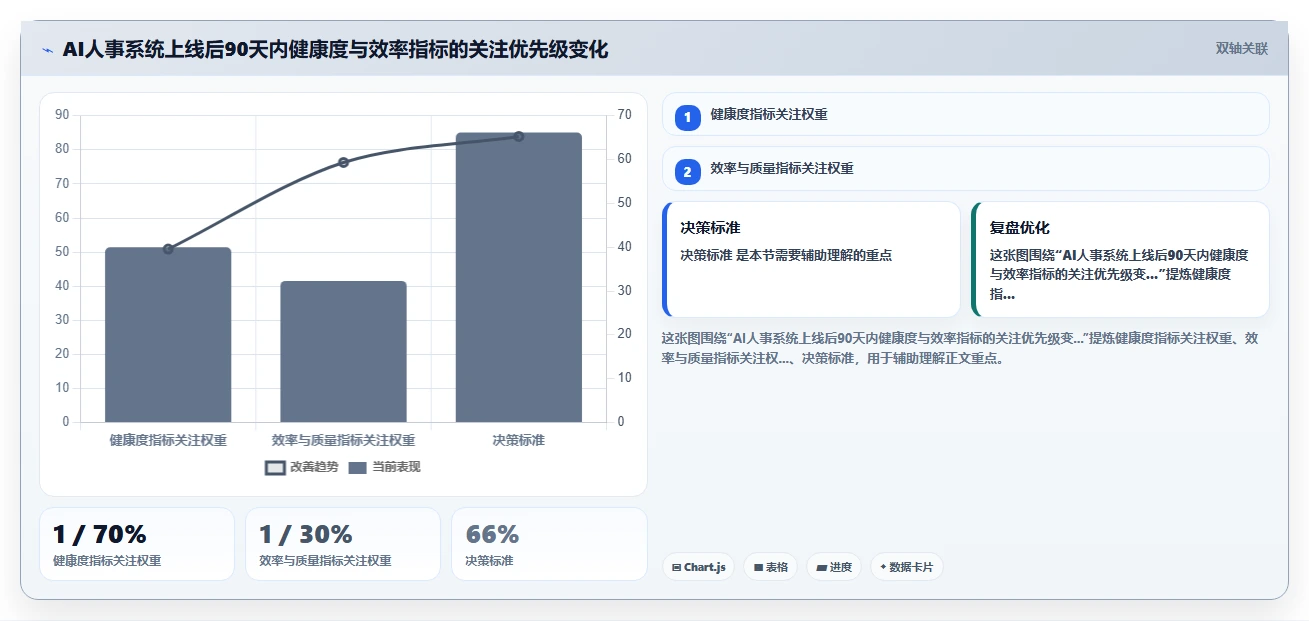This screenshot has width=1309, height=621.
Task: Toggle the 改善趋势 legend entry
Action: [x=301, y=467]
